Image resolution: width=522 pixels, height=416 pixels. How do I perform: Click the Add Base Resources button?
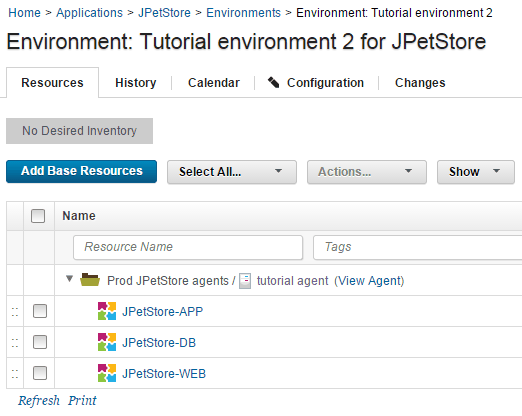[x=81, y=171]
